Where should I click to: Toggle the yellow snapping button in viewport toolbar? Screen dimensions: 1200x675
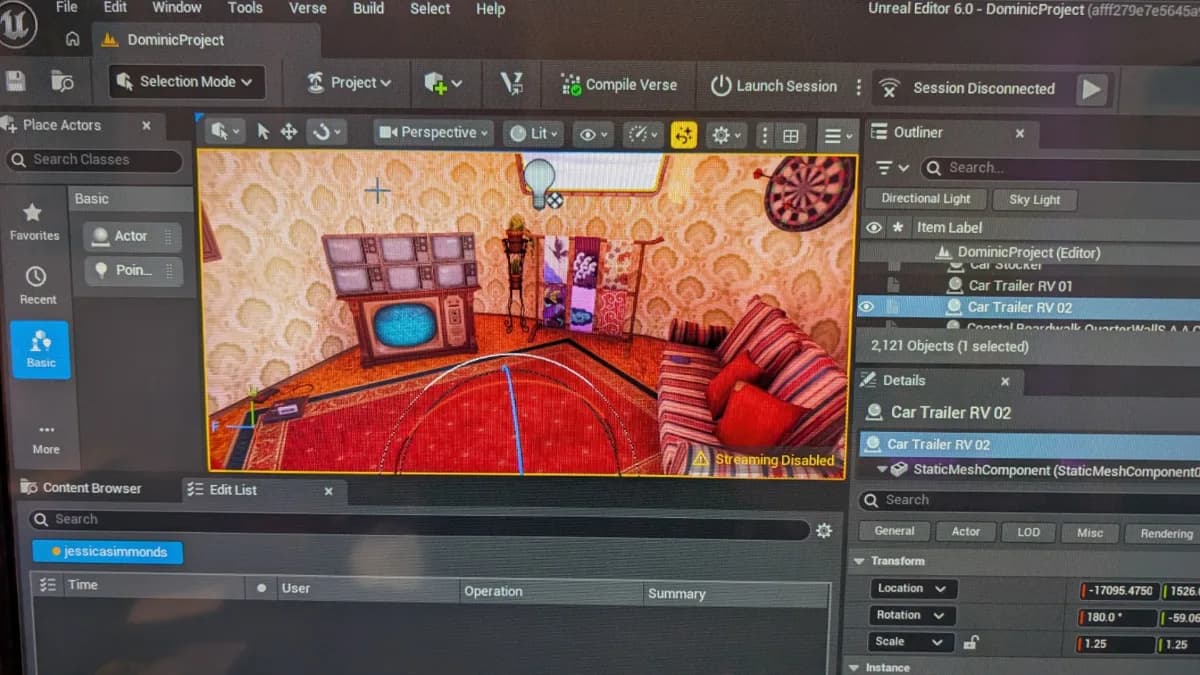coord(684,135)
